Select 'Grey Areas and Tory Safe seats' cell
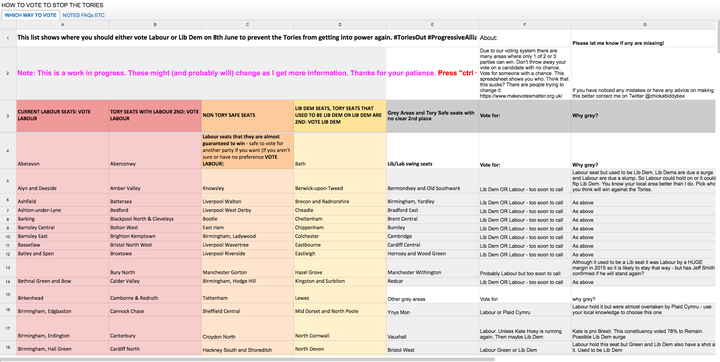This screenshot has height=362, width=720. pos(432,116)
